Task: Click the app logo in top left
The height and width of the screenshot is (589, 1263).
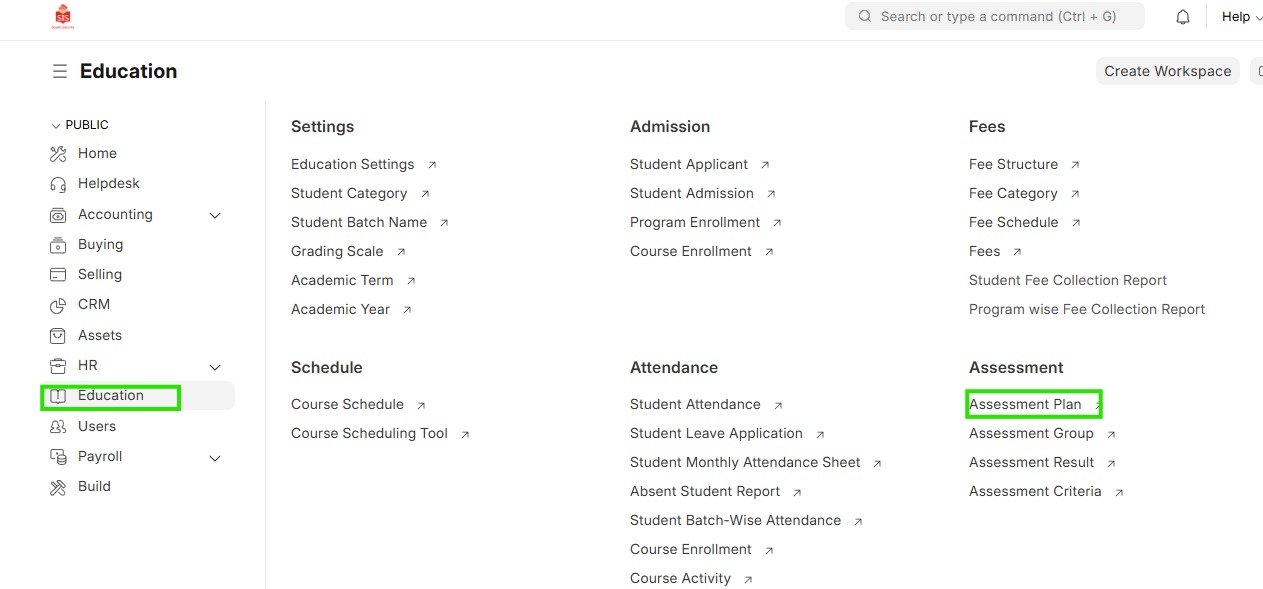Action: point(63,17)
